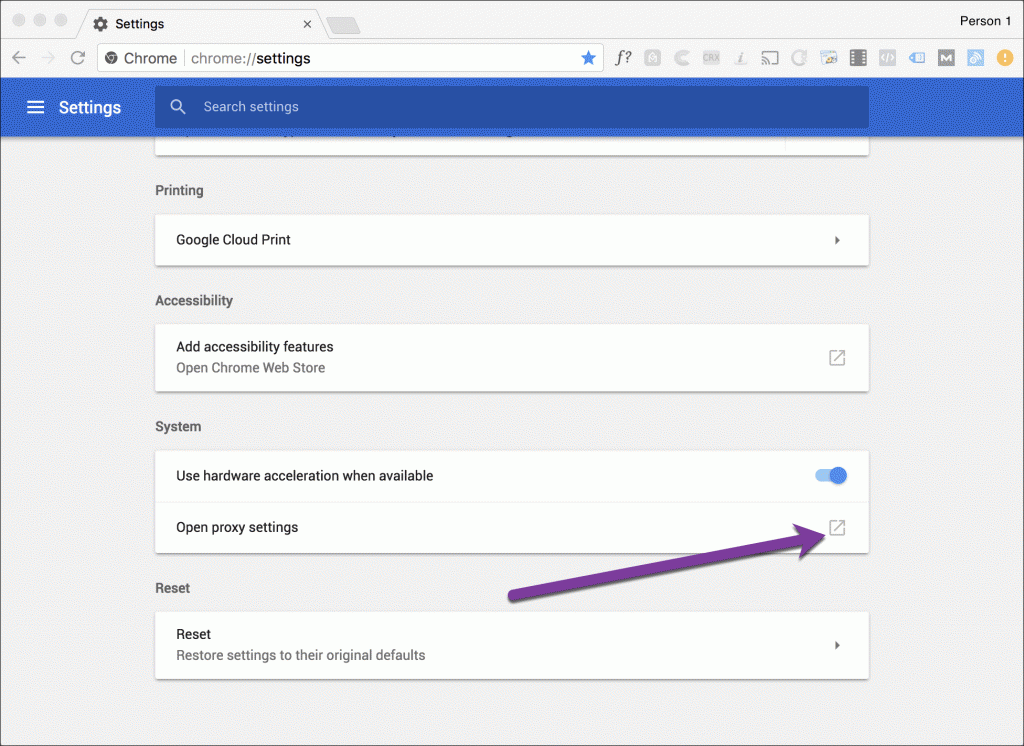
Task: Click the chrome://settings address bar
Action: (x=350, y=58)
